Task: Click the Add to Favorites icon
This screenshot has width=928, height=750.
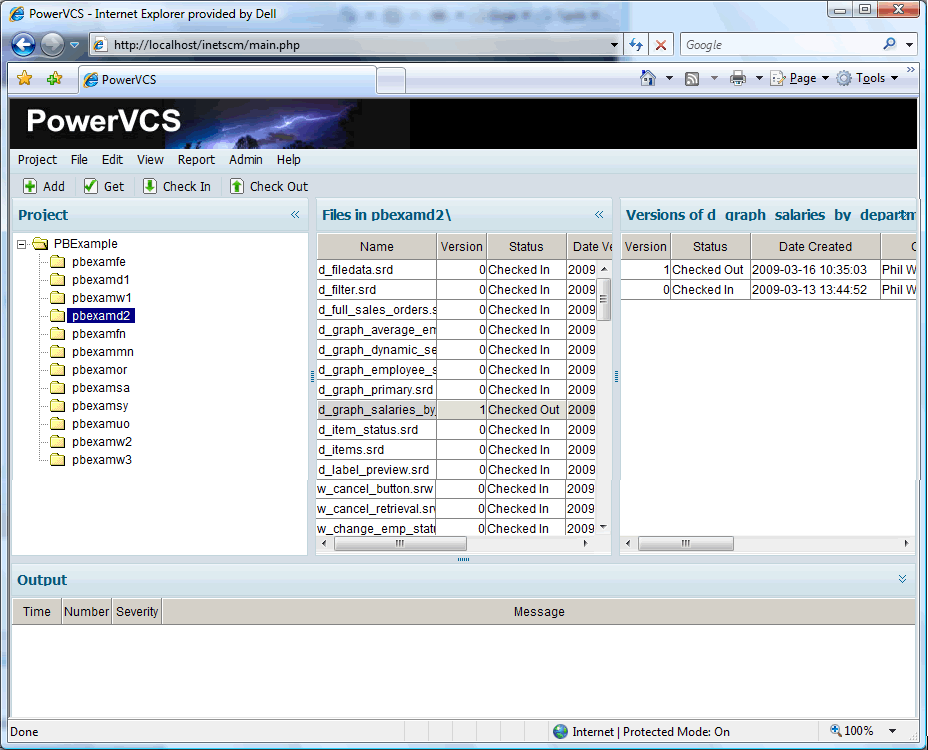Action: coord(54,78)
